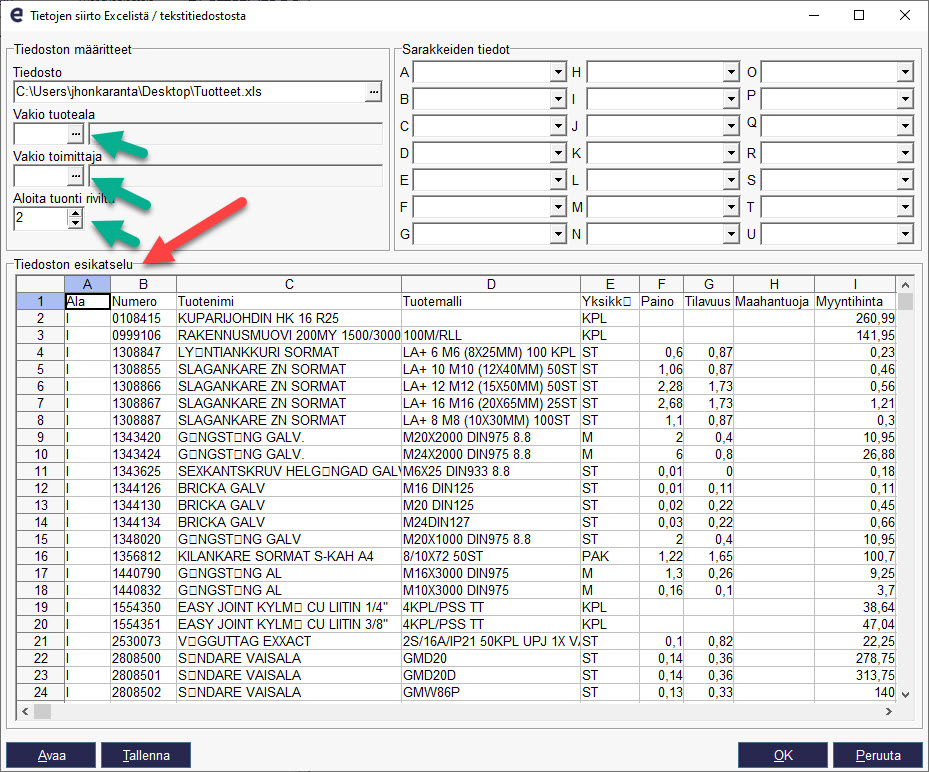This screenshot has height=772, width=929.
Task: Click the vertical scrollbar thumb in preview
Action: coord(905,302)
